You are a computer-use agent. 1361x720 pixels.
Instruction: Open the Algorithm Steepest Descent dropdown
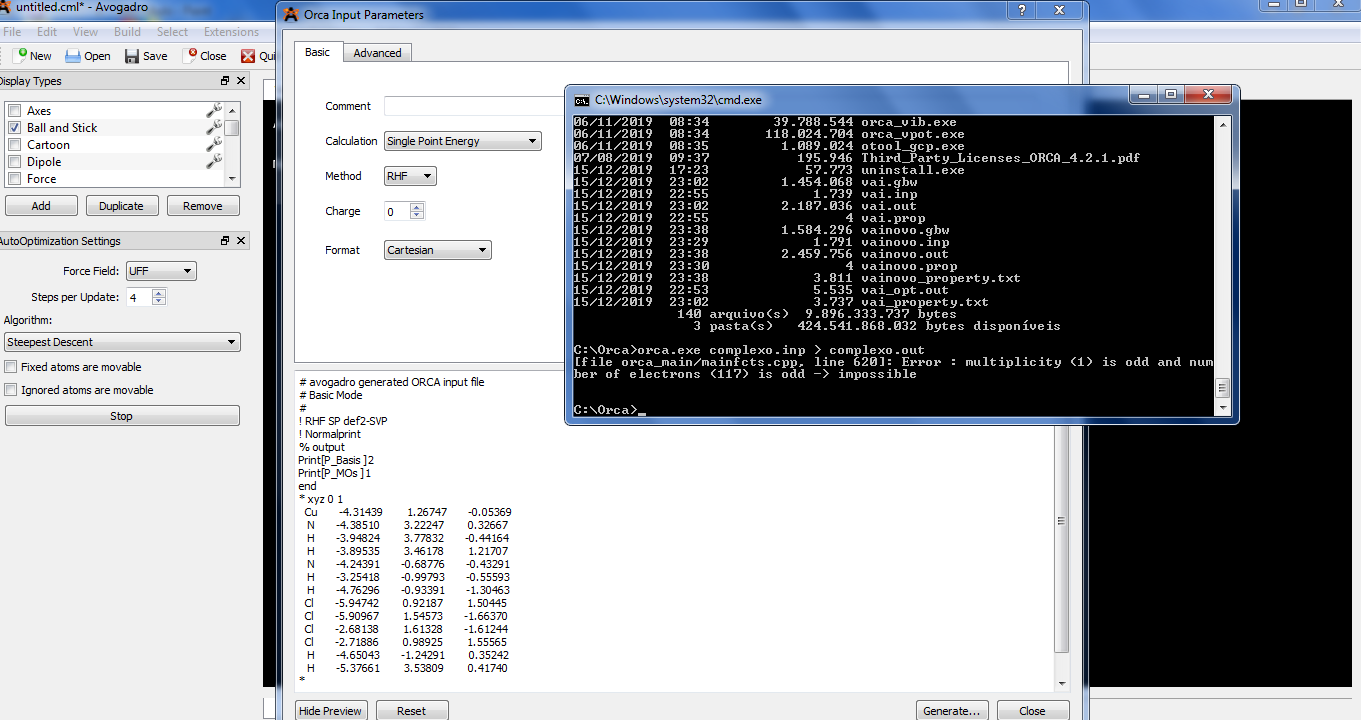pos(122,342)
